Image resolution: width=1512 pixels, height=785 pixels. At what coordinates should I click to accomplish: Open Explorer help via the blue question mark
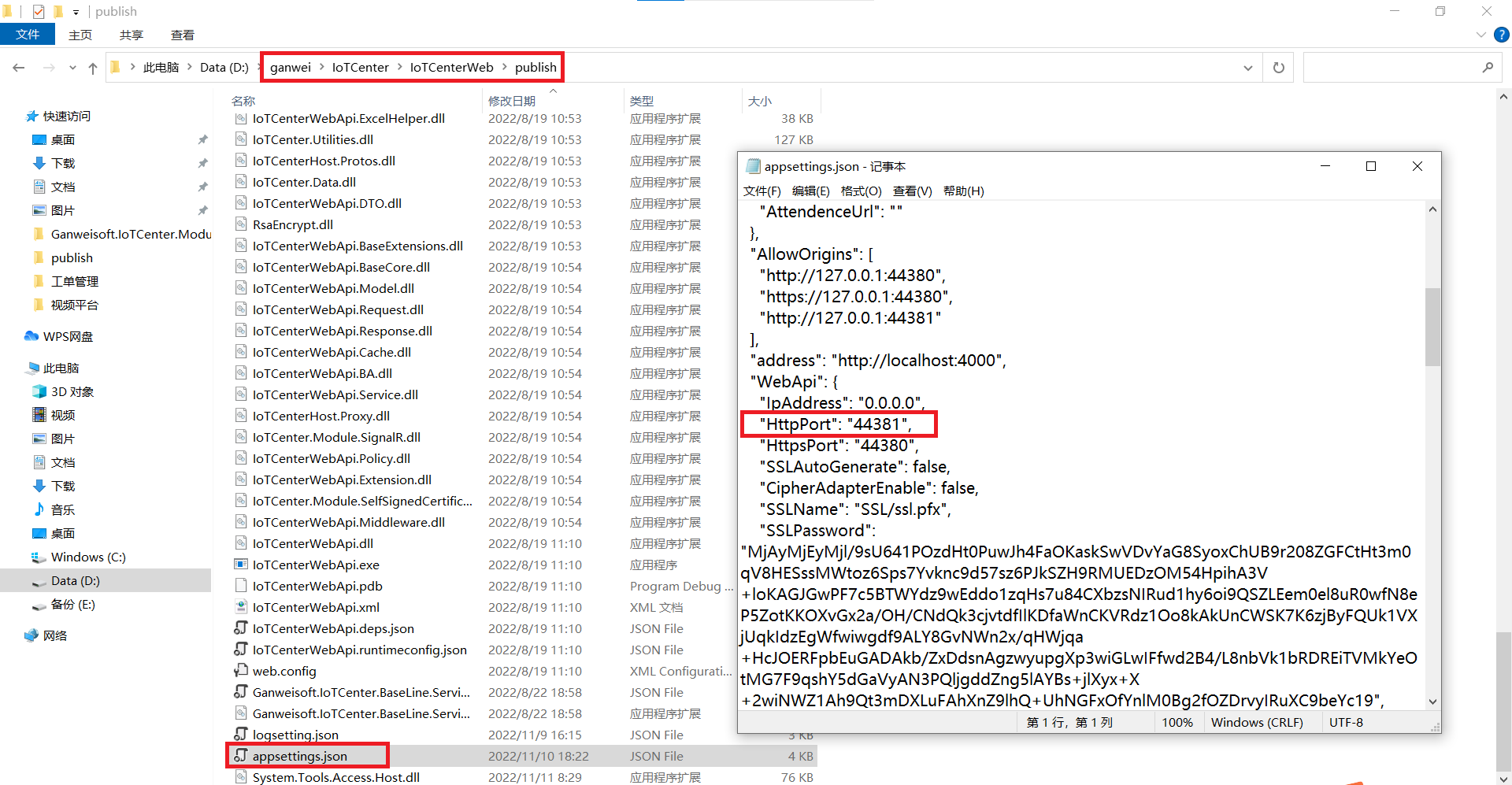(x=1502, y=35)
